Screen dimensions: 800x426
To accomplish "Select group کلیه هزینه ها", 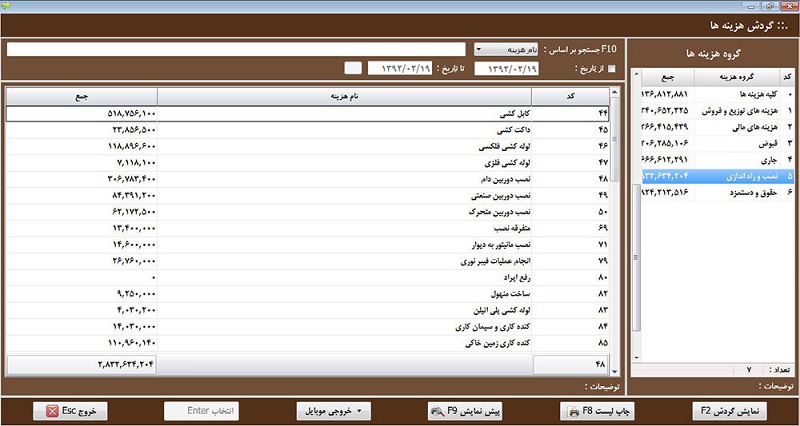I will [x=717, y=95].
